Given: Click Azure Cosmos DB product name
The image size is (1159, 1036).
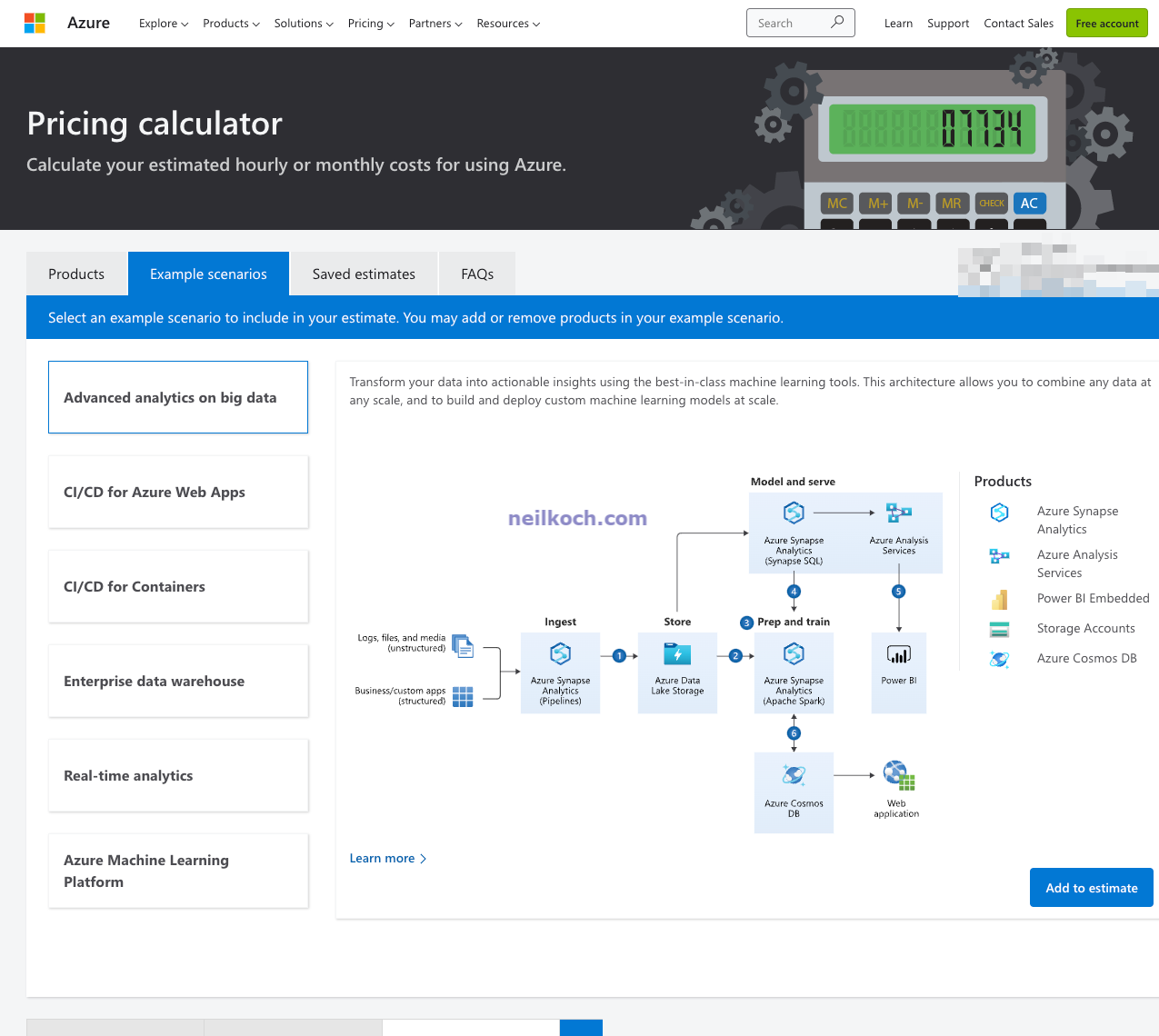Looking at the screenshot, I should click(x=1086, y=658).
